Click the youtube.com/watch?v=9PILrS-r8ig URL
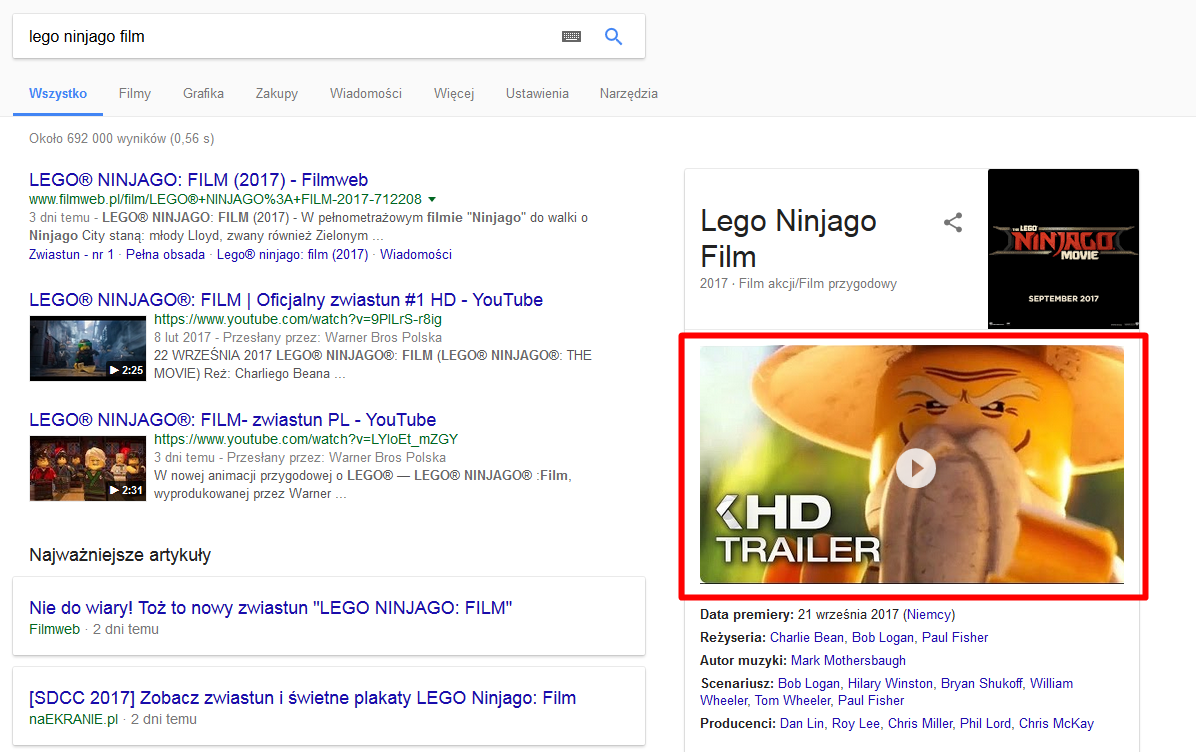The width and height of the screenshot is (1196, 752). pyautogui.click(x=298, y=319)
